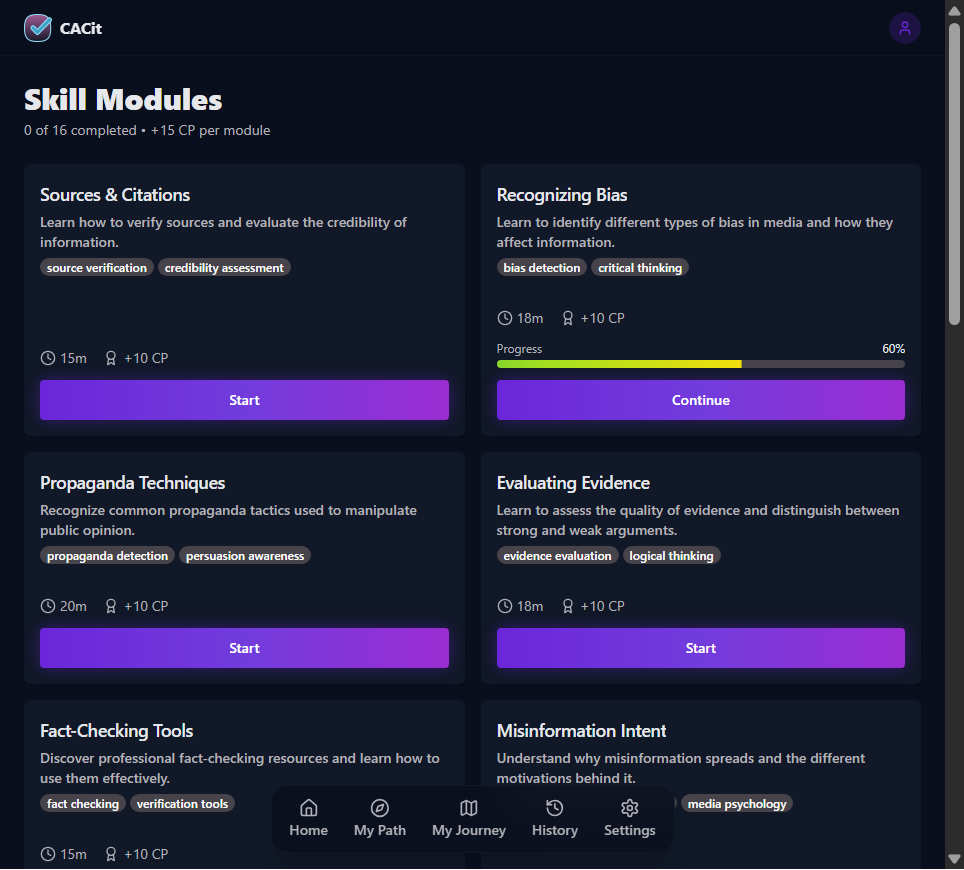
Task: Start the Sources & Citations module
Action: click(244, 400)
